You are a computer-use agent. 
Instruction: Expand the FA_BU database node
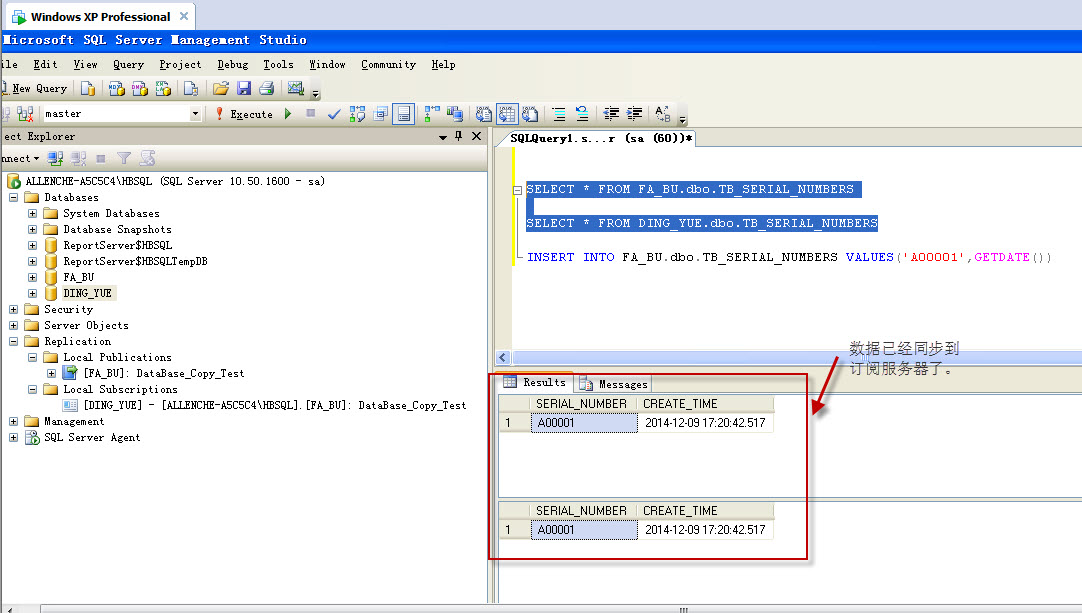pyautogui.click(x=32, y=278)
